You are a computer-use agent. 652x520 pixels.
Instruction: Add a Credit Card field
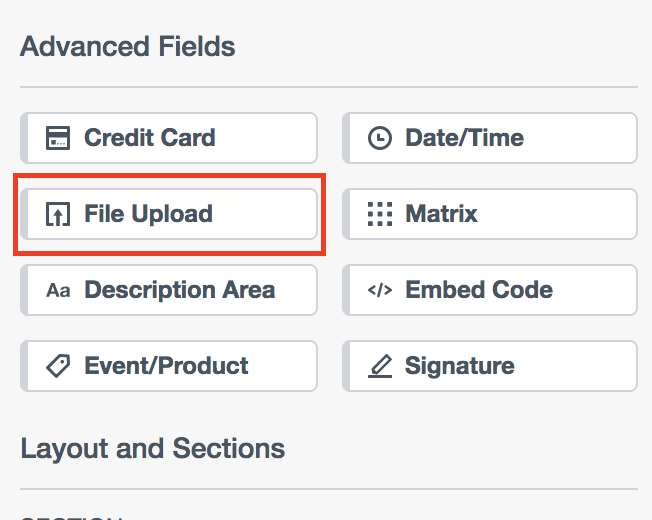(170, 138)
